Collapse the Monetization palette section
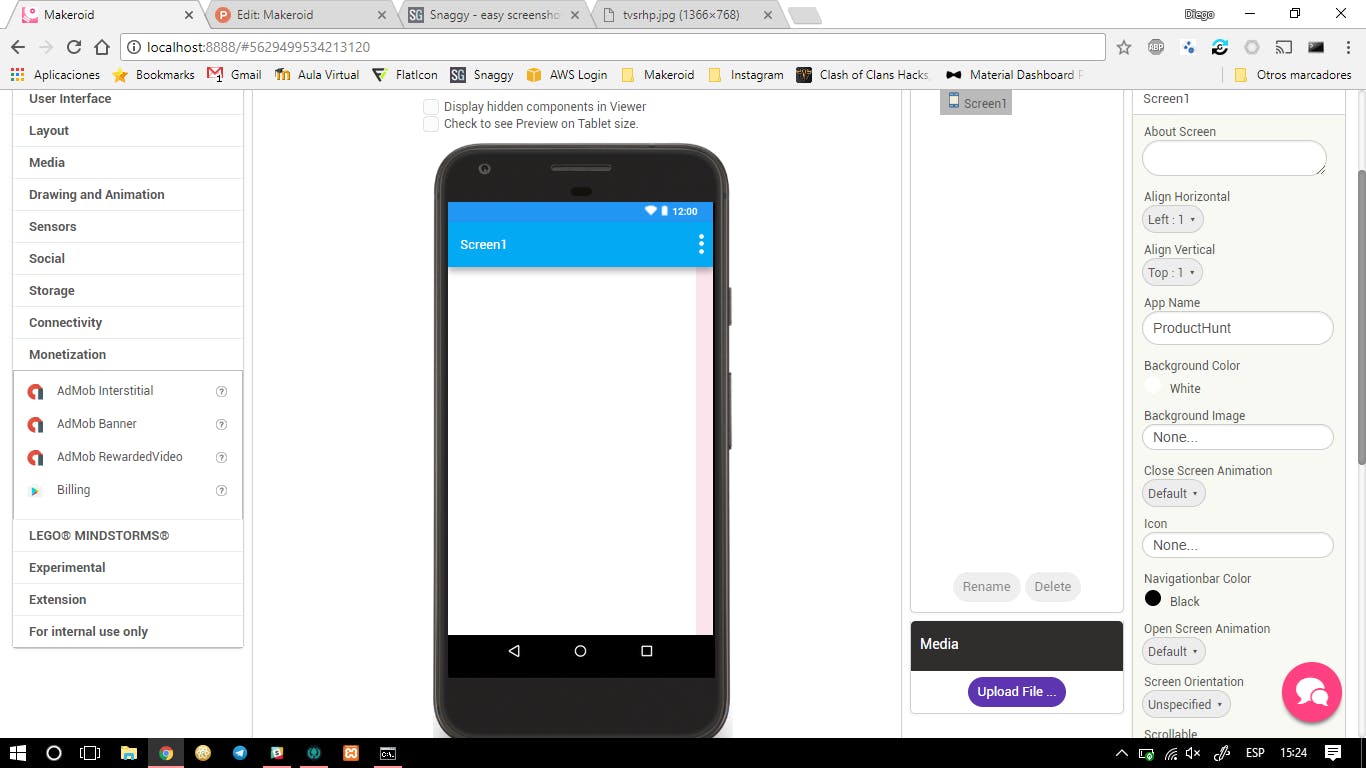 pyautogui.click(x=128, y=355)
